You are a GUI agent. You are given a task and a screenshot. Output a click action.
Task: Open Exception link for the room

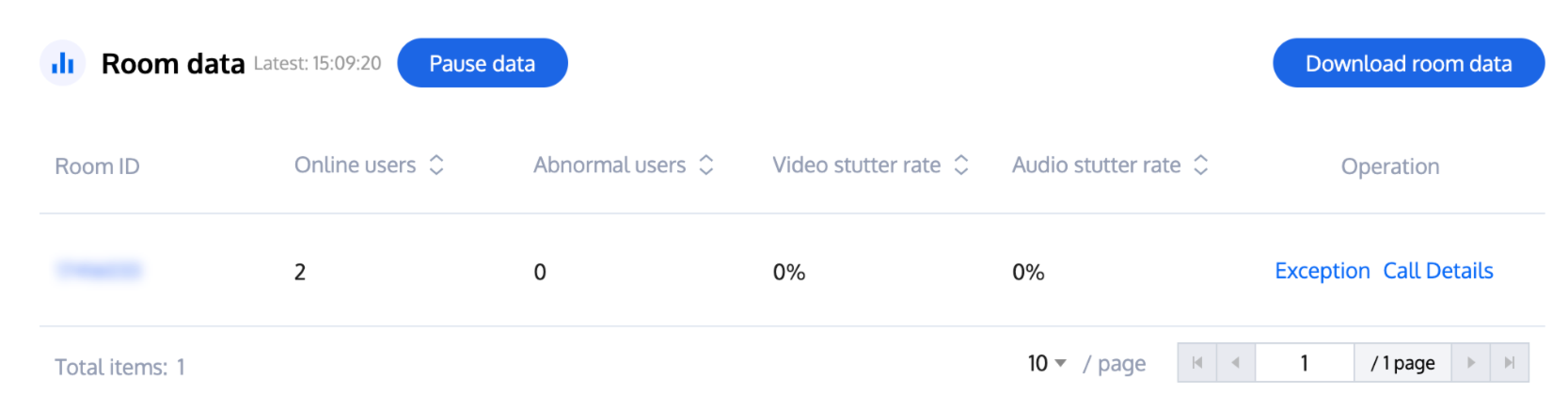pos(1322,271)
